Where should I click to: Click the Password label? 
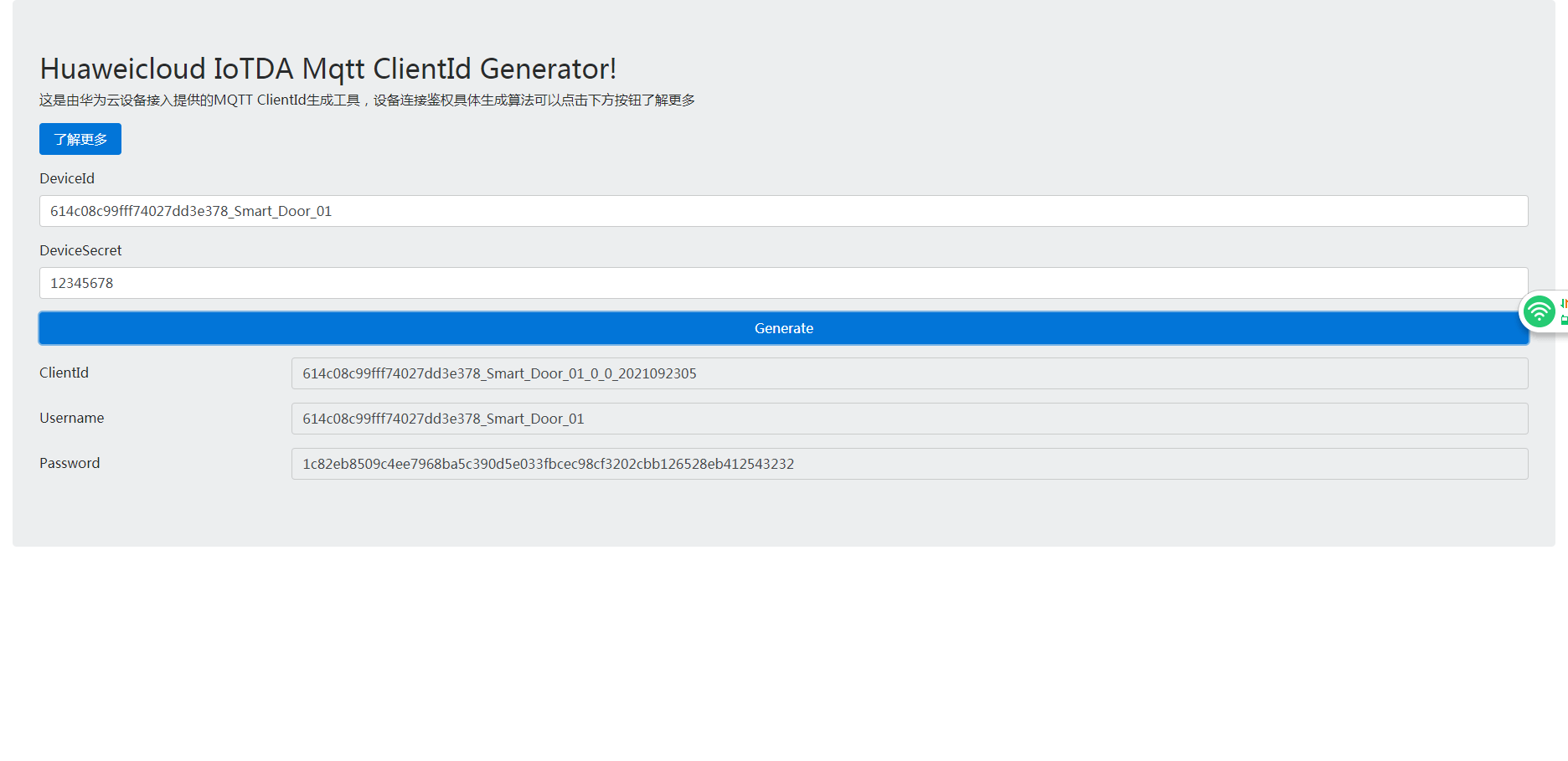pyautogui.click(x=70, y=463)
